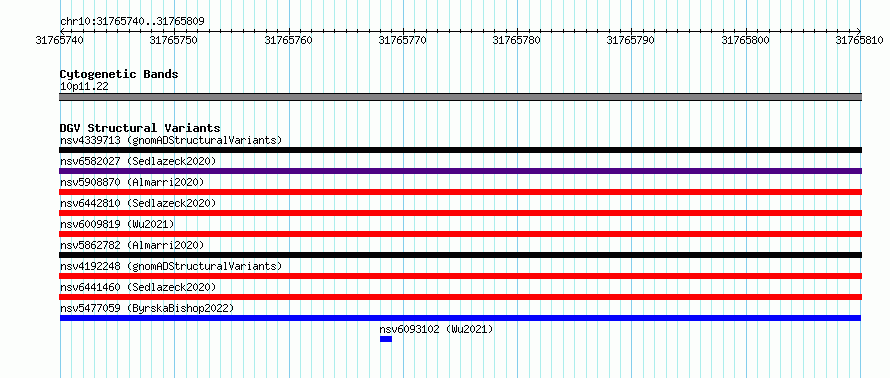Open the nsv5862782 (Almarri2020) label
890x378 pixels.
[132, 245]
